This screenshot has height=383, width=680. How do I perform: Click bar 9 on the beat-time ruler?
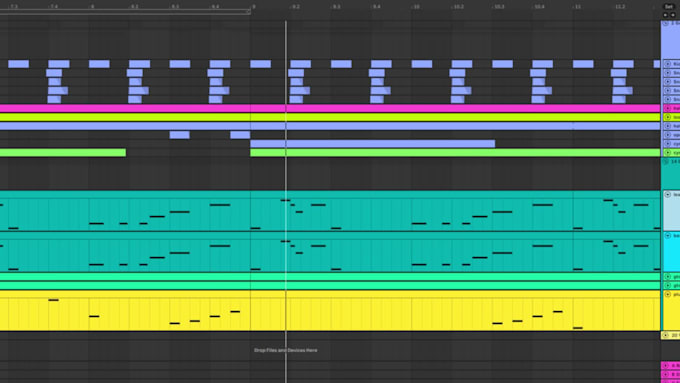tap(253, 7)
